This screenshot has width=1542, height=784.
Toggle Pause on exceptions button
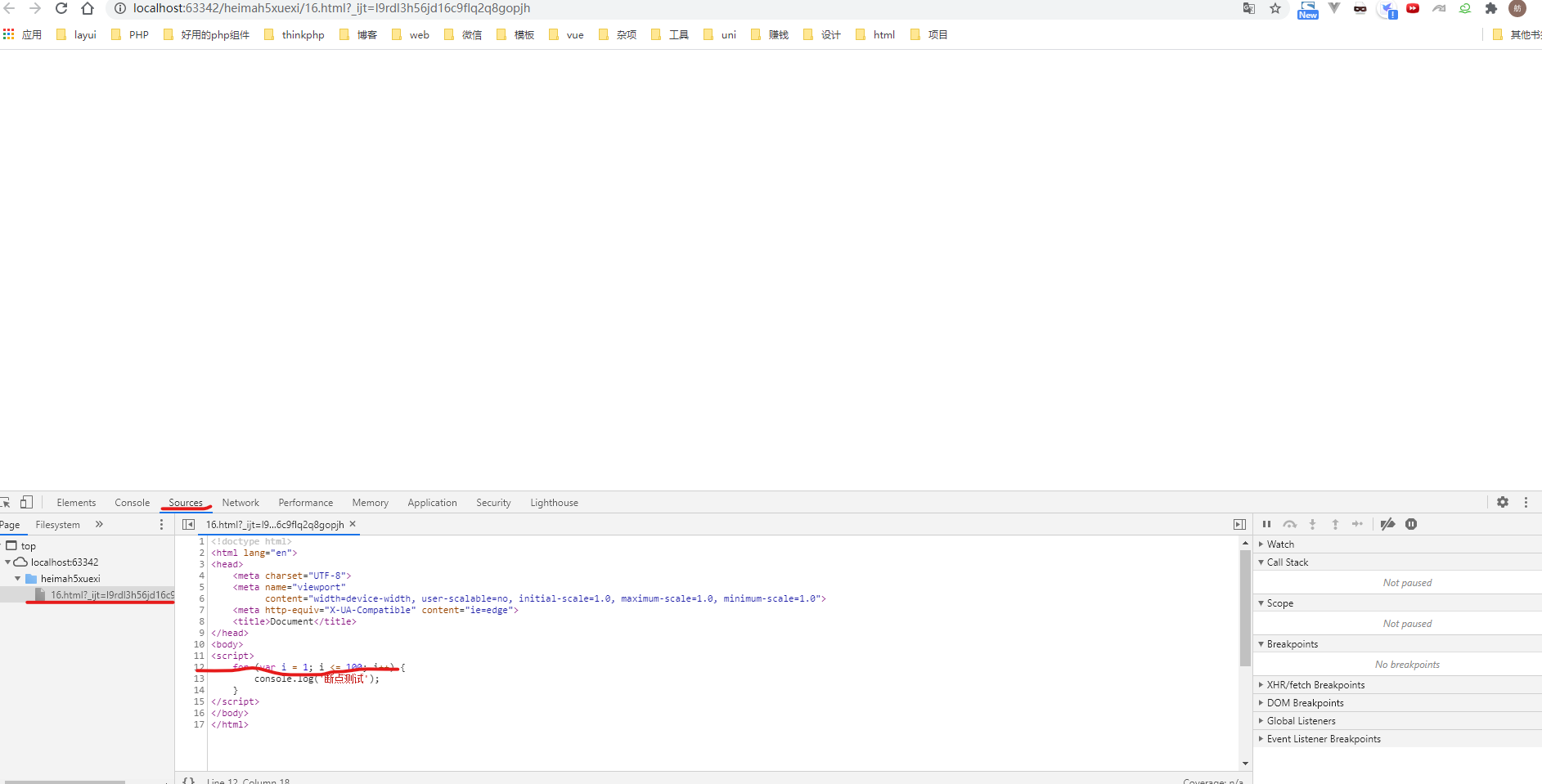click(x=1411, y=524)
